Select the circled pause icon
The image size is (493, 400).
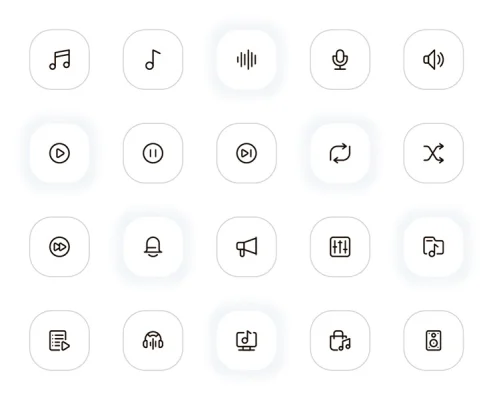pos(153,153)
